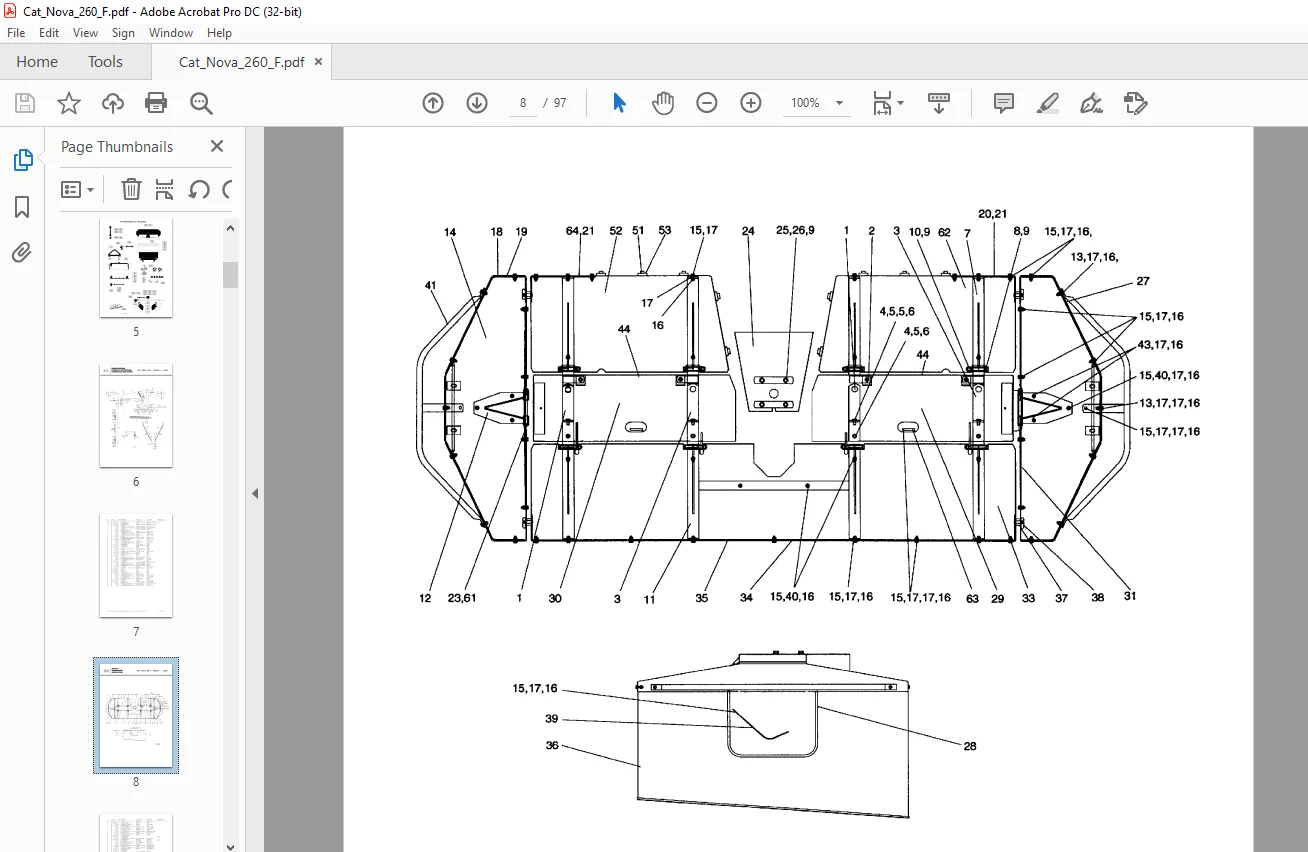The image size is (1308, 852).
Task: Select the page 5 thumbnail
Action: 136,268
